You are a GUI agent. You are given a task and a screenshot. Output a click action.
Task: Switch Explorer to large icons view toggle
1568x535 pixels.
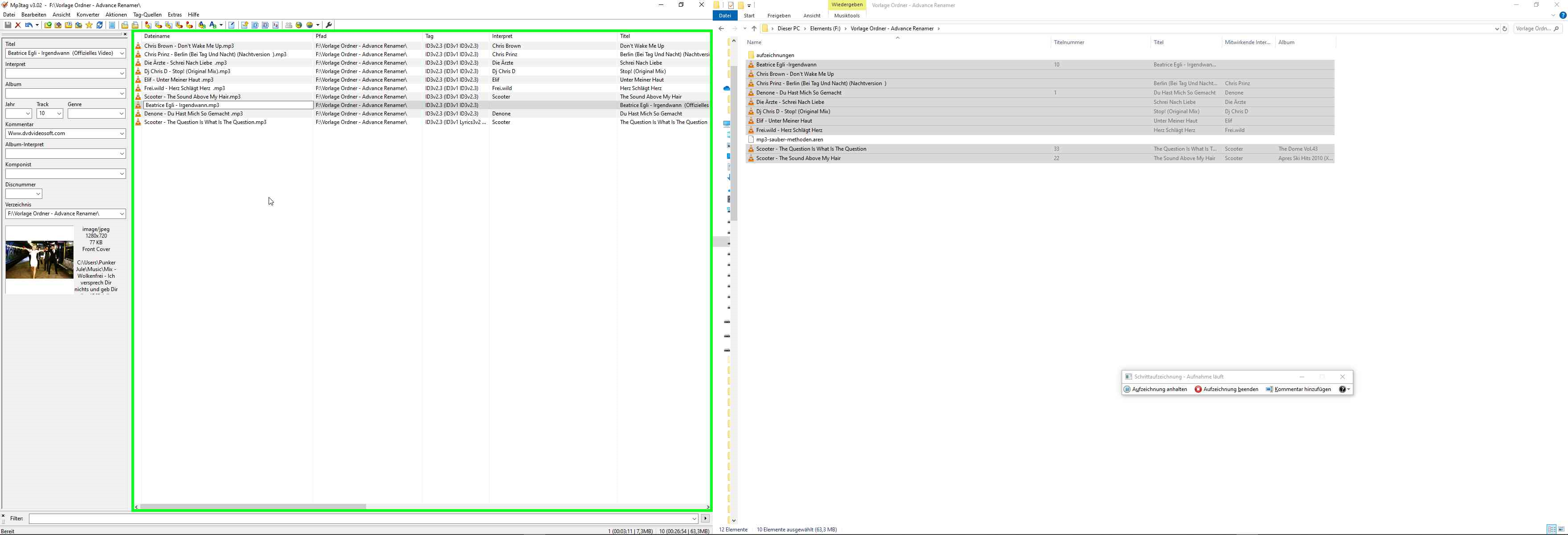tap(1561, 529)
